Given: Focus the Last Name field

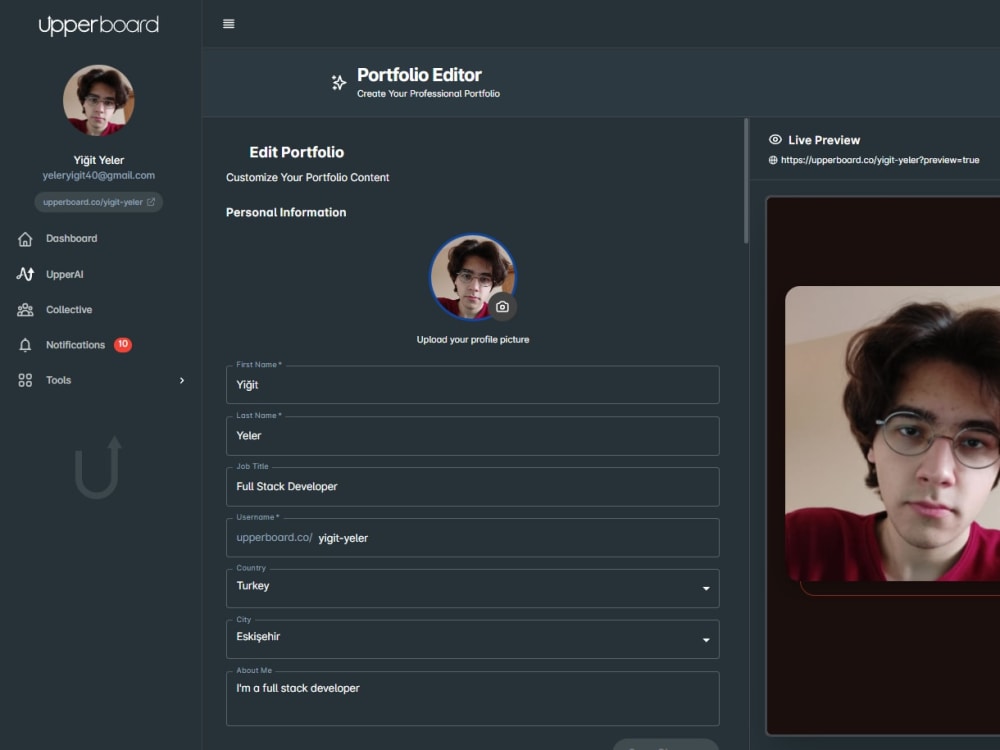Looking at the screenshot, I should [x=473, y=436].
